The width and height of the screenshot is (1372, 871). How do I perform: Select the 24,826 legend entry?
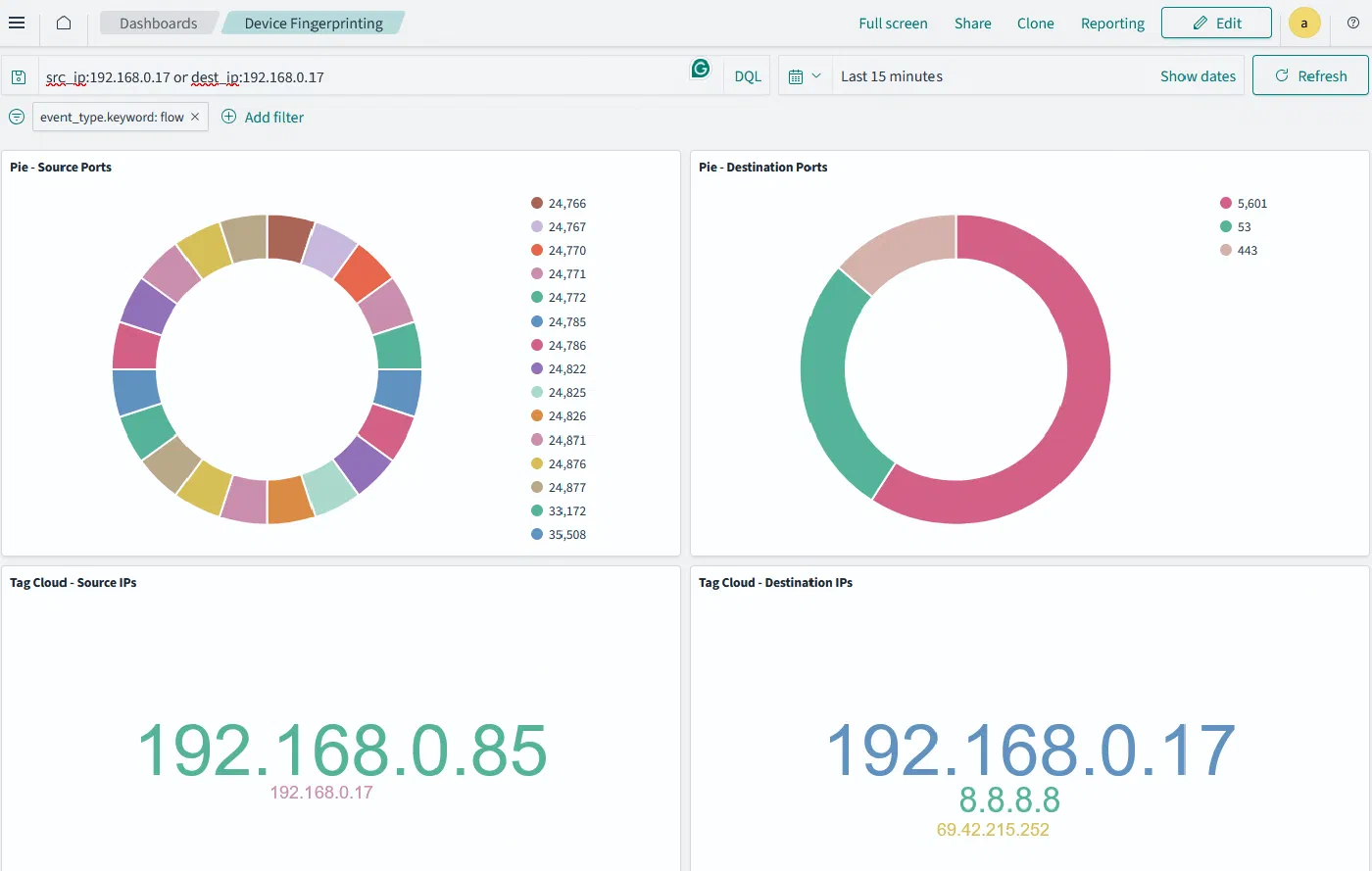pyautogui.click(x=559, y=415)
